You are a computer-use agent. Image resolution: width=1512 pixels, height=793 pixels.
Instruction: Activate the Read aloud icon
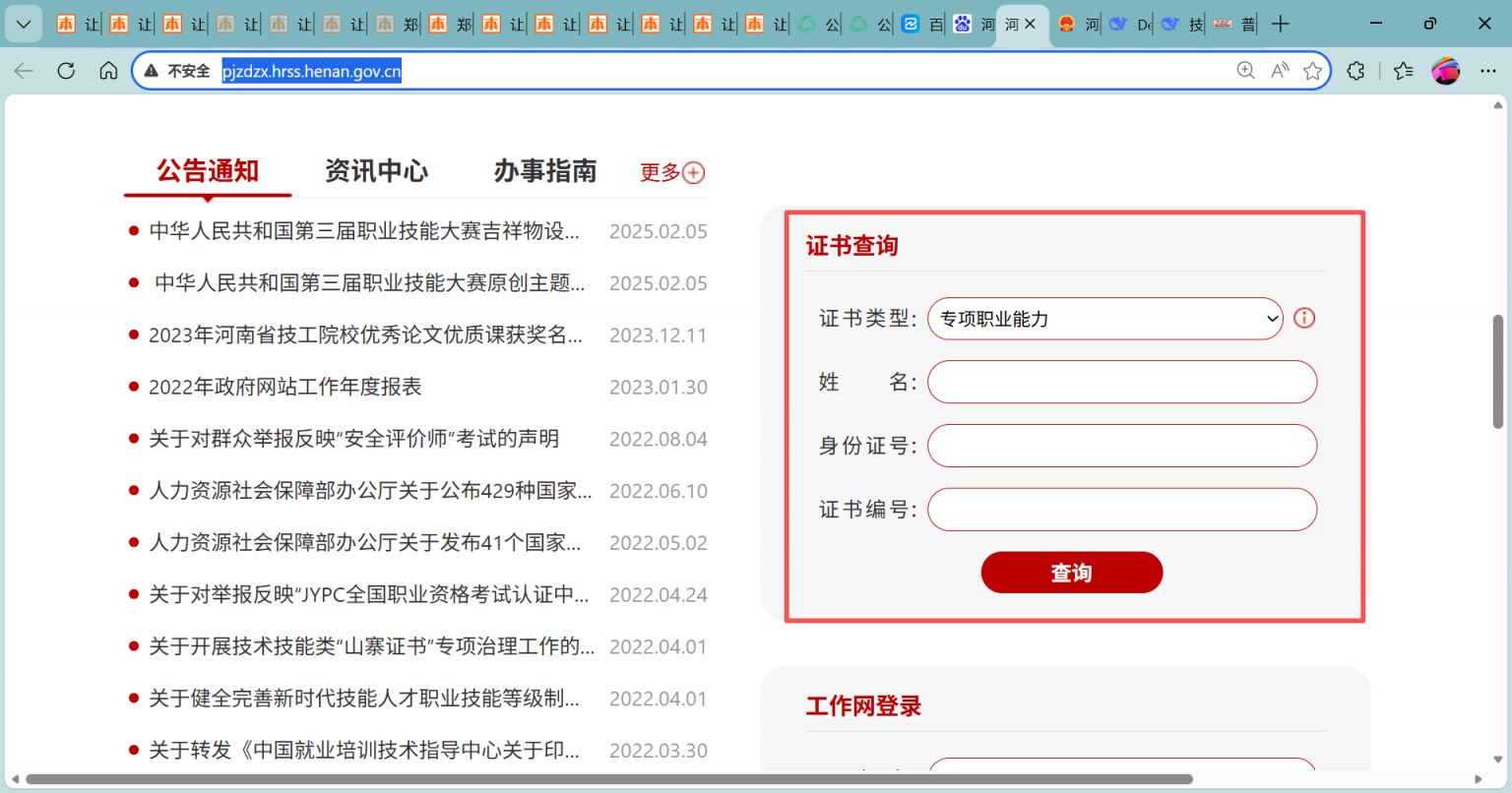click(x=1280, y=71)
